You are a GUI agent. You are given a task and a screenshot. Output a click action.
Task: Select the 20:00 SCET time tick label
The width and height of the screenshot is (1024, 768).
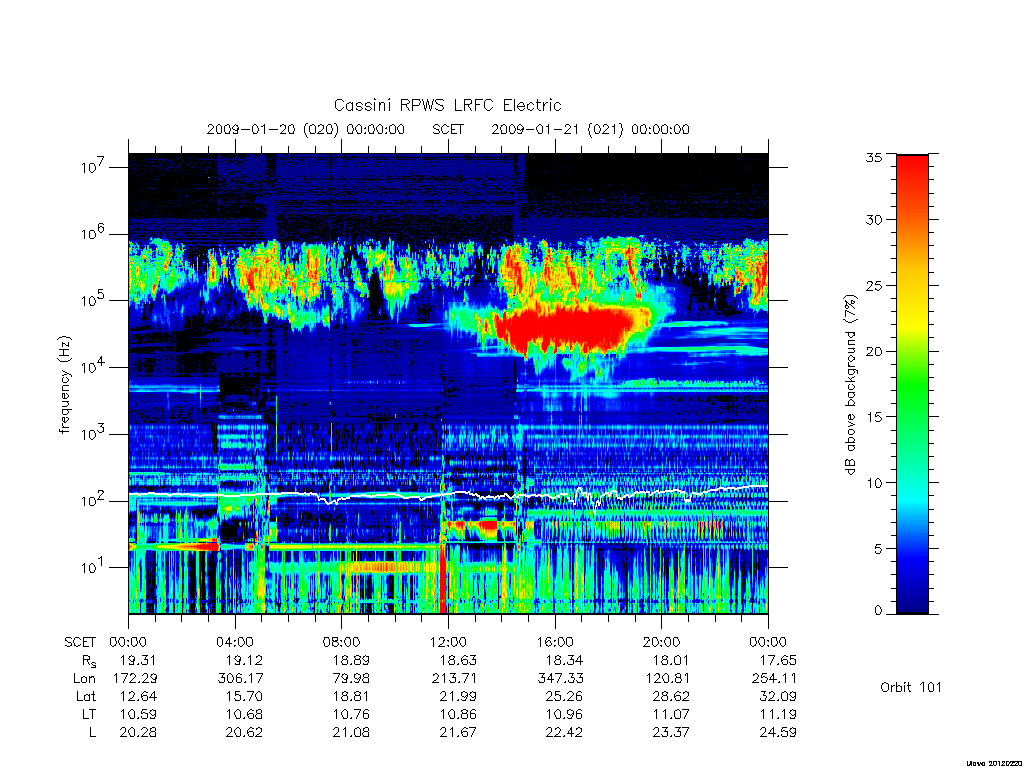[x=662, y=642]
